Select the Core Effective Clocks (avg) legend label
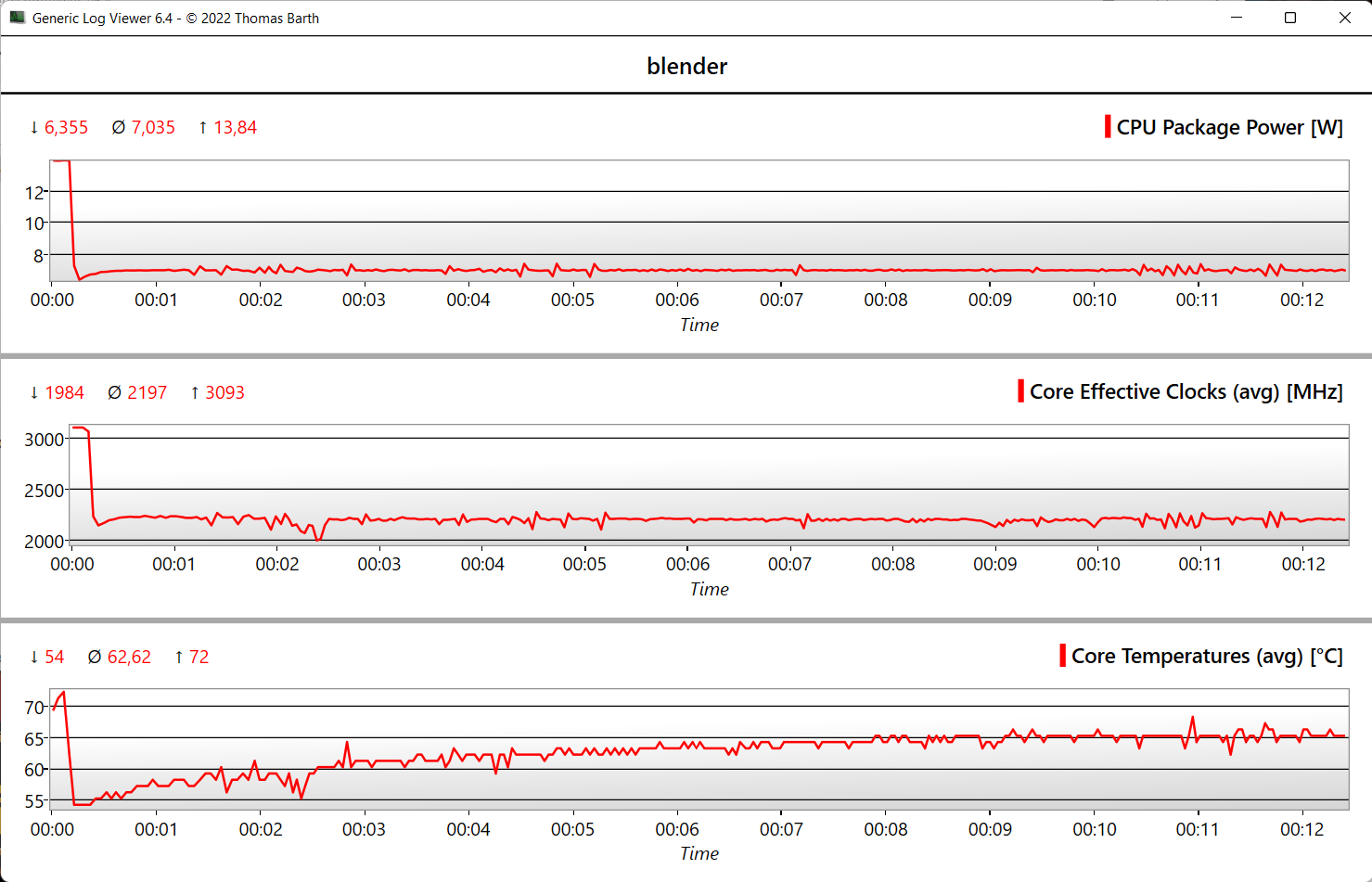 tap(1186, 391)
